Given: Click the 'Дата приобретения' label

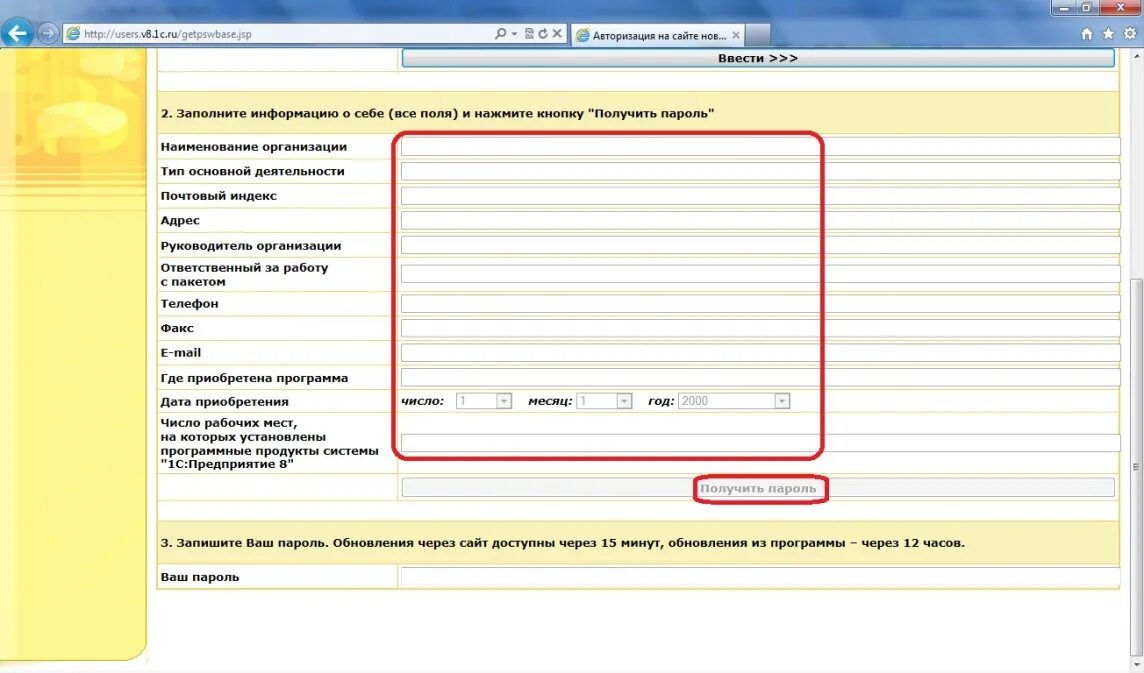Looking at the screenshot, I should click(224, 402).
